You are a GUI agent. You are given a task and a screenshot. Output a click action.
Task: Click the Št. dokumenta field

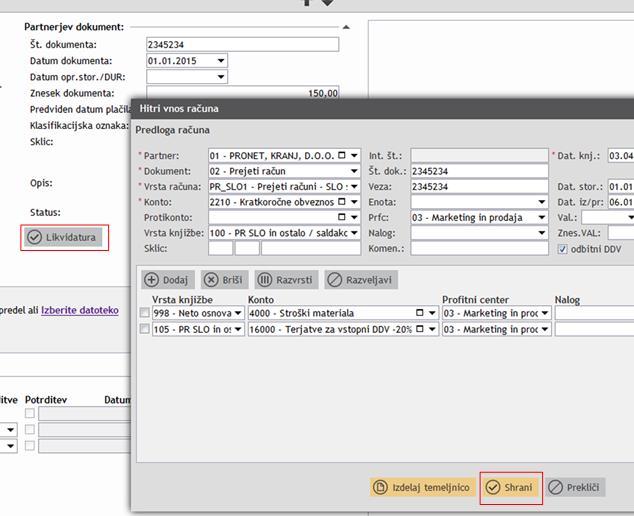243,44
